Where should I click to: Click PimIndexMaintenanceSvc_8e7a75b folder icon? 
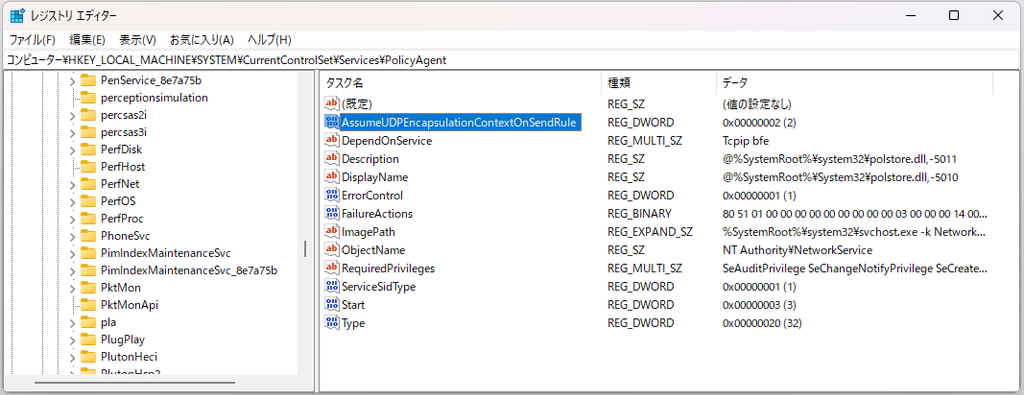click(88, 270)
